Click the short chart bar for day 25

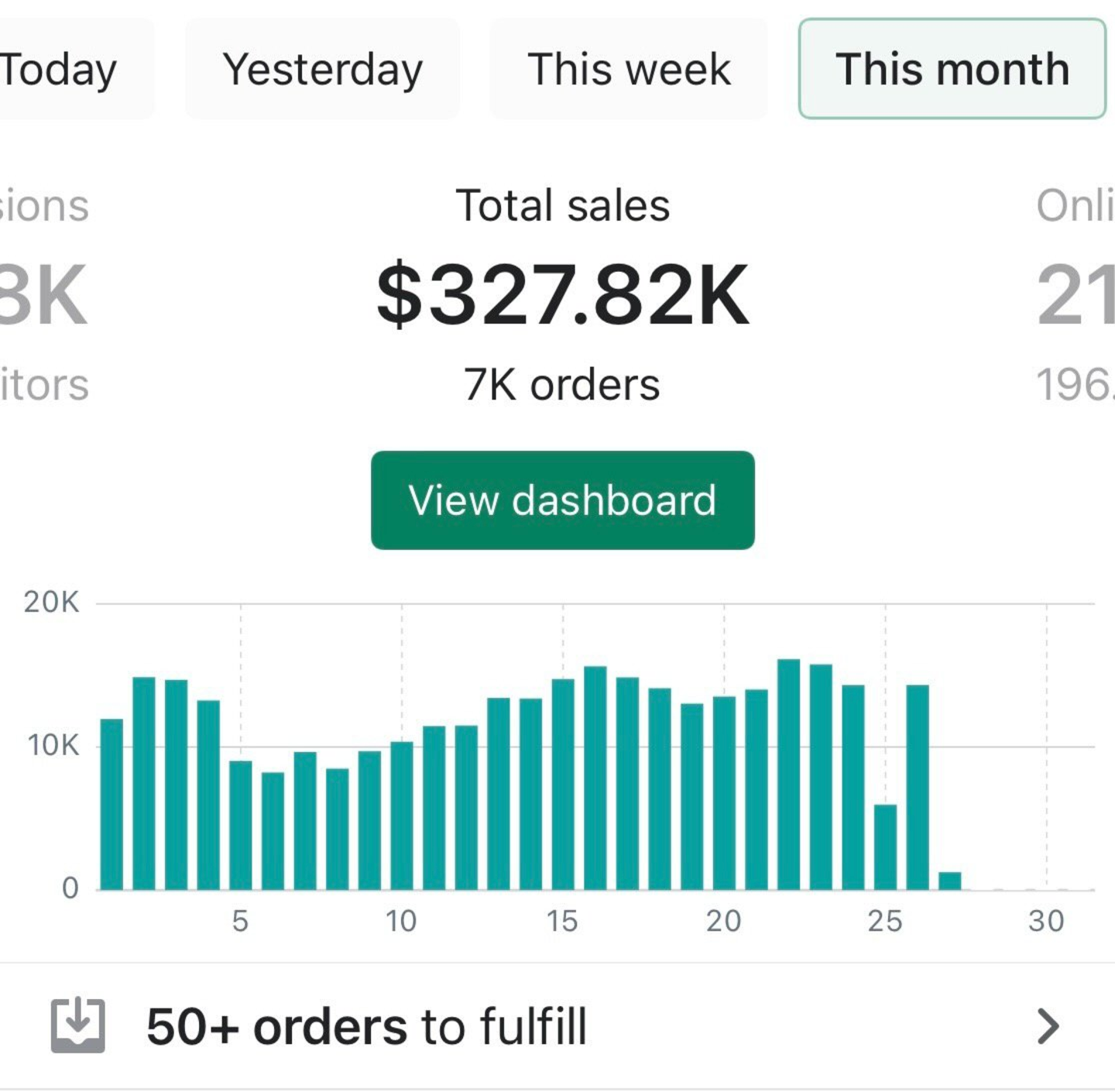pyautogui.click(x=885, y=847)
